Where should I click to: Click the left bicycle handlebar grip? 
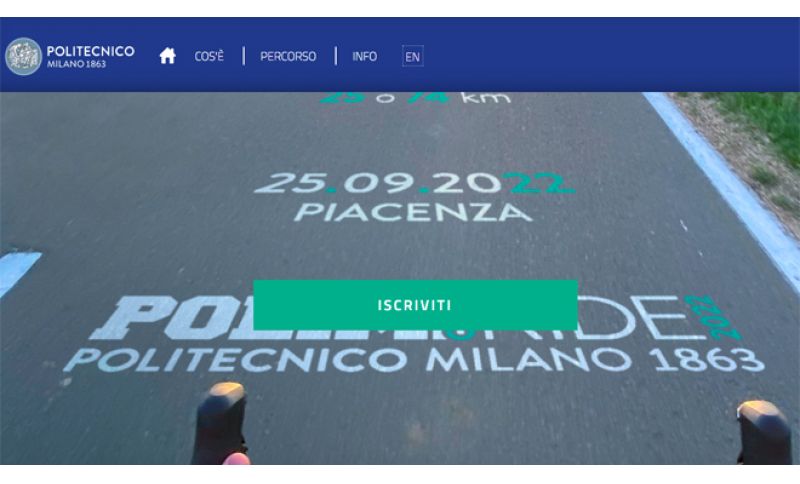click(220, 423)
